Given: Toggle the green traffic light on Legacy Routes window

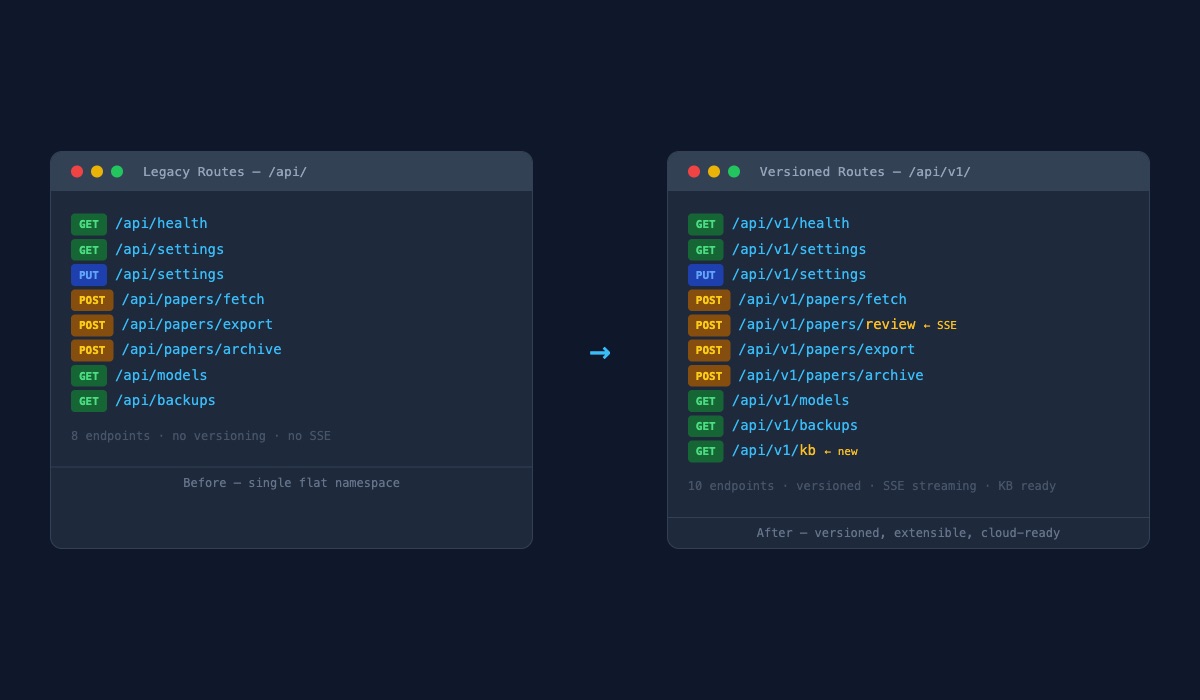Looking at the screenshot, I should pos(117,171).
